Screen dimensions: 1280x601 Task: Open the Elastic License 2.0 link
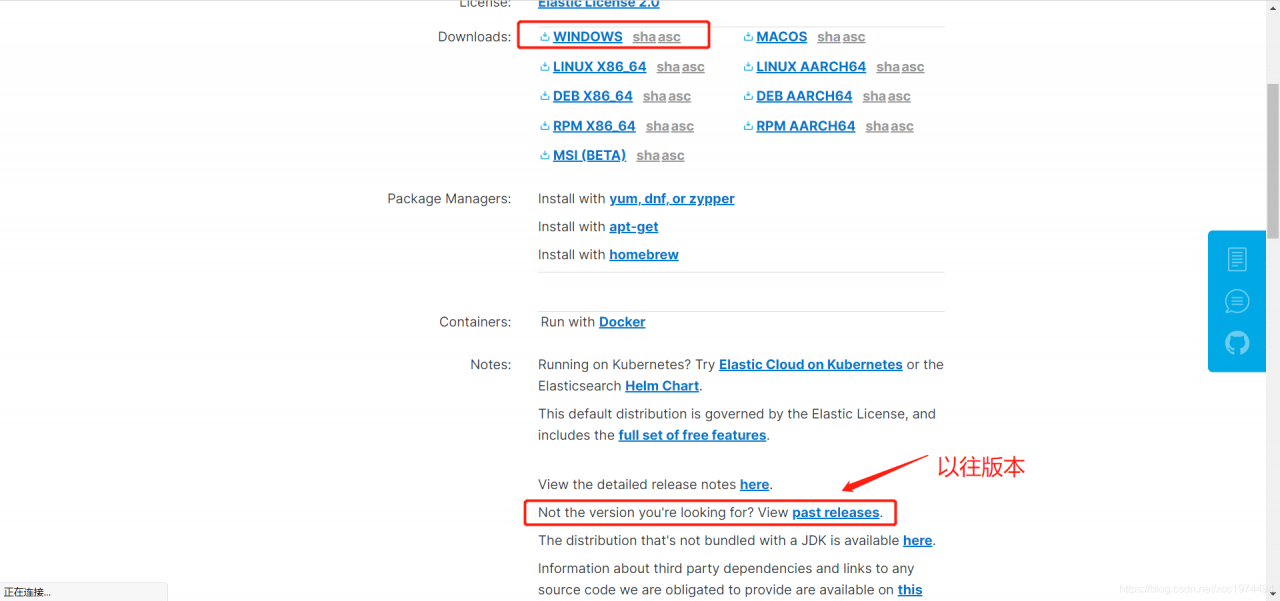coord(599,4)
